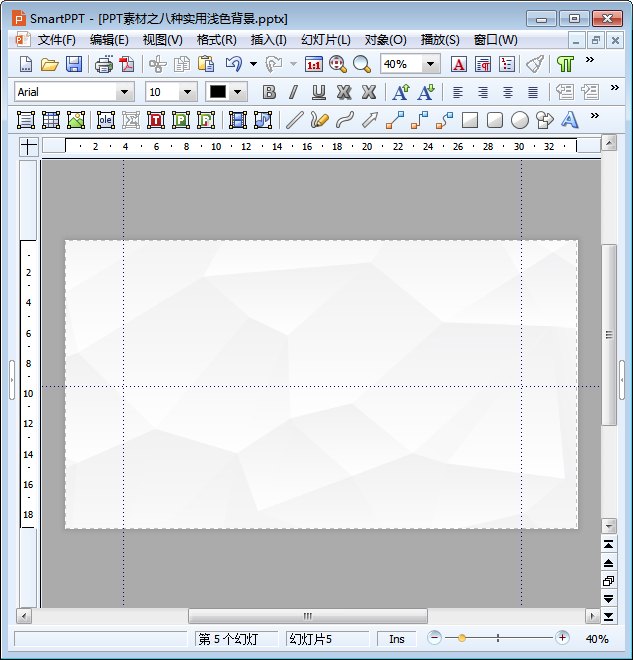Cut selection with scissors icon
Screen dimensions: 633x660
[157, 64]
